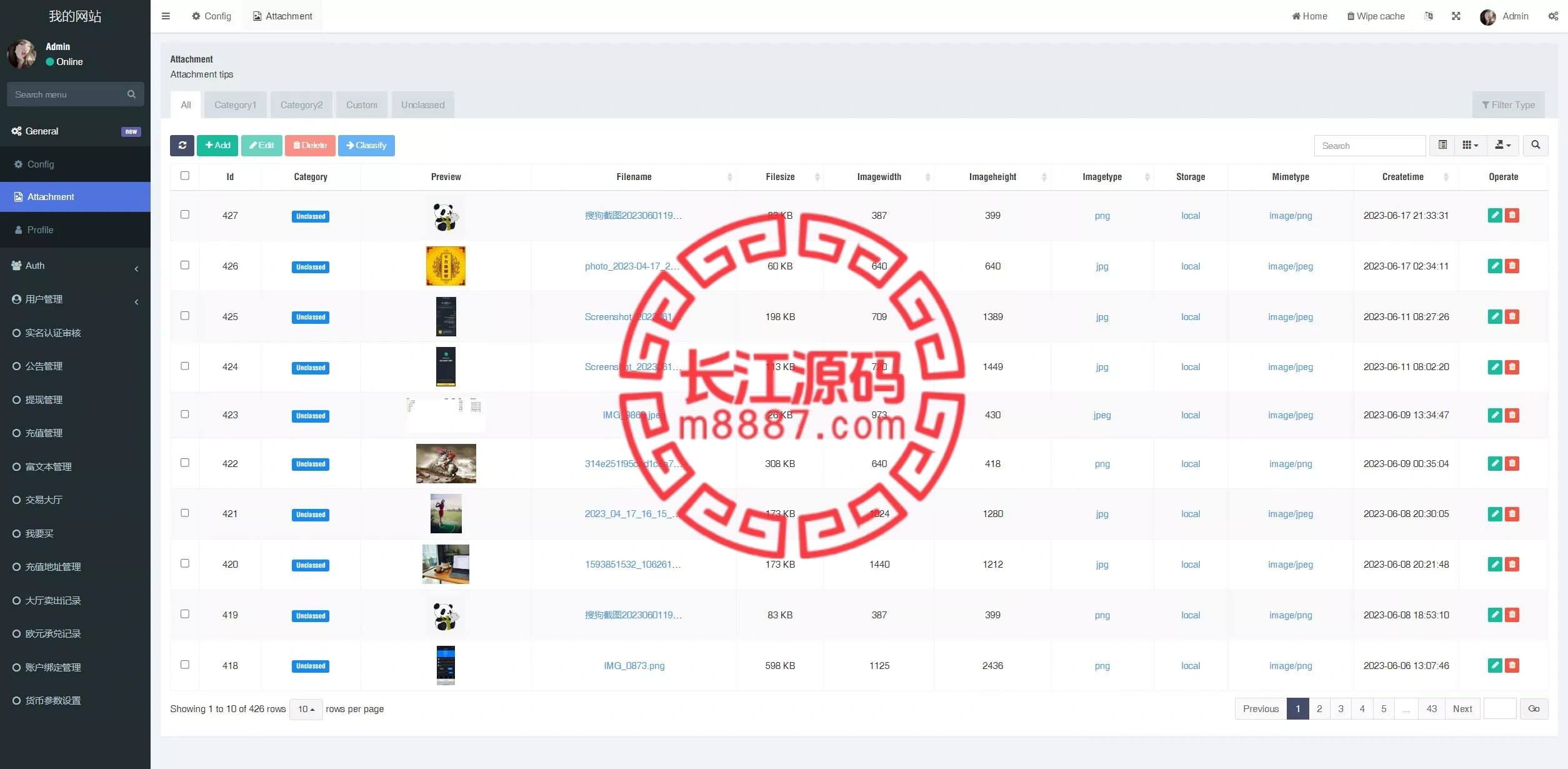Open the IMG_0873.png filename link
1568x769 pixels.
pyautogui.click(x=634, y=666)
